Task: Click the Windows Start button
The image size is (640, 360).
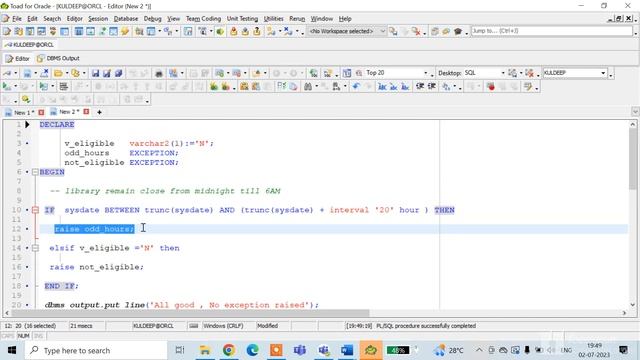Action: tap(12, 350)
